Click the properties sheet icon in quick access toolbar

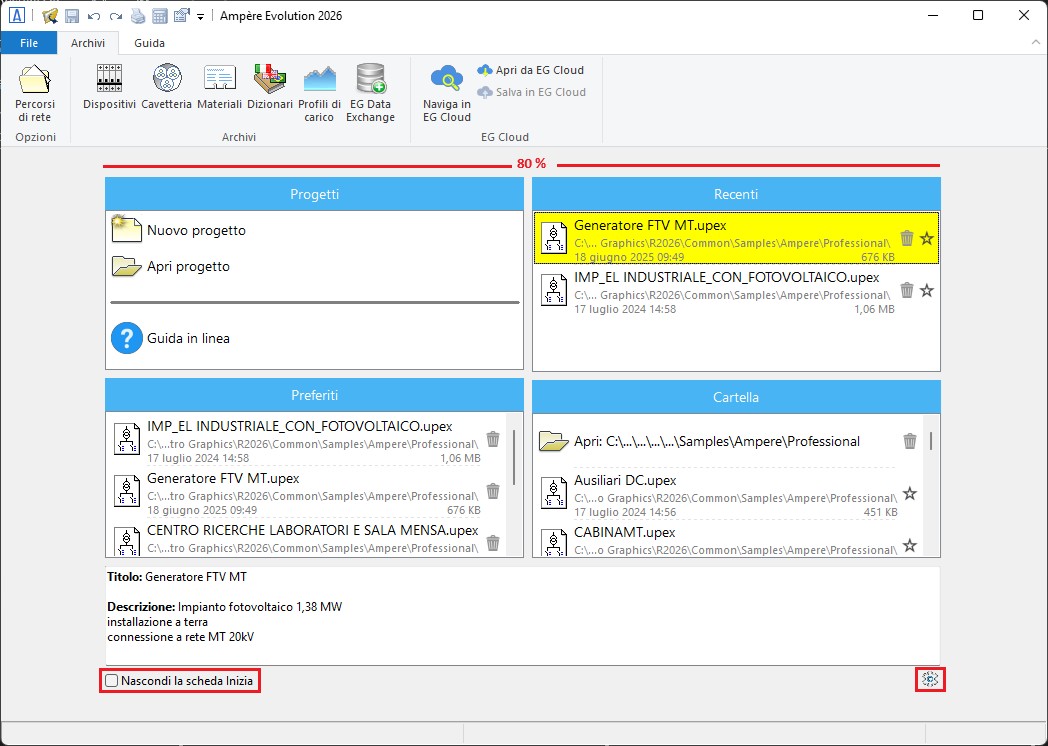coord(182,15)
